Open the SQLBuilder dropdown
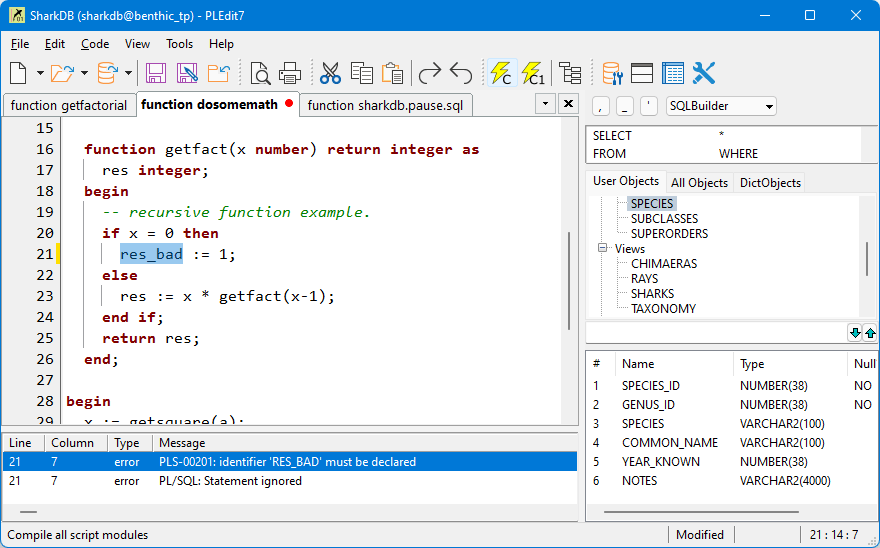The height and width of the screenshot is (548, 880). (x=768, y=106)
